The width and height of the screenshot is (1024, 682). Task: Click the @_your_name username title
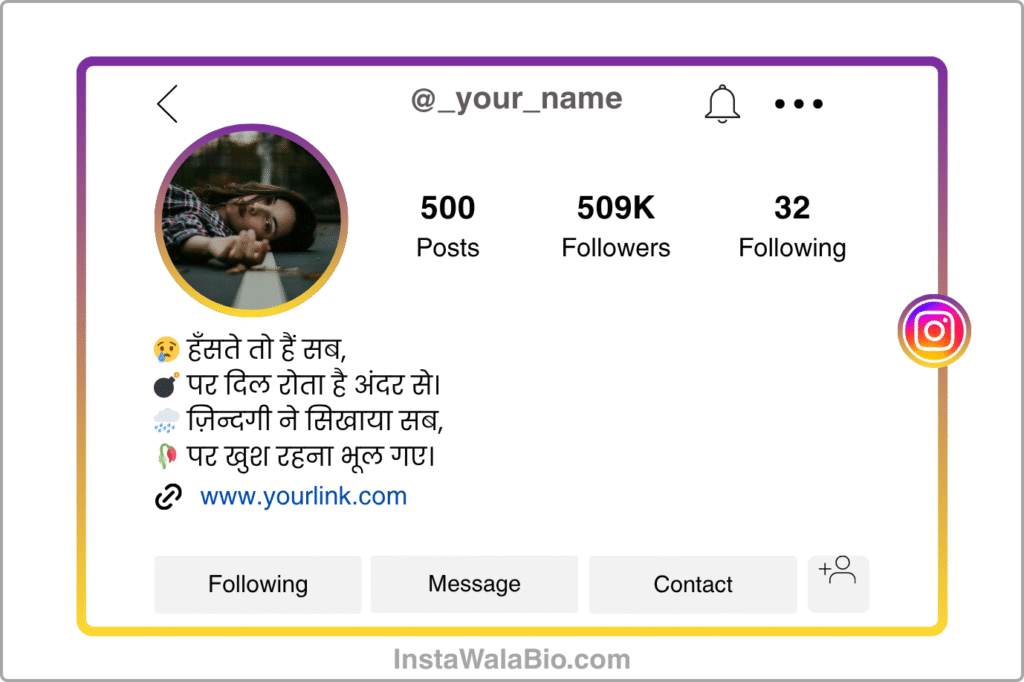517,99
